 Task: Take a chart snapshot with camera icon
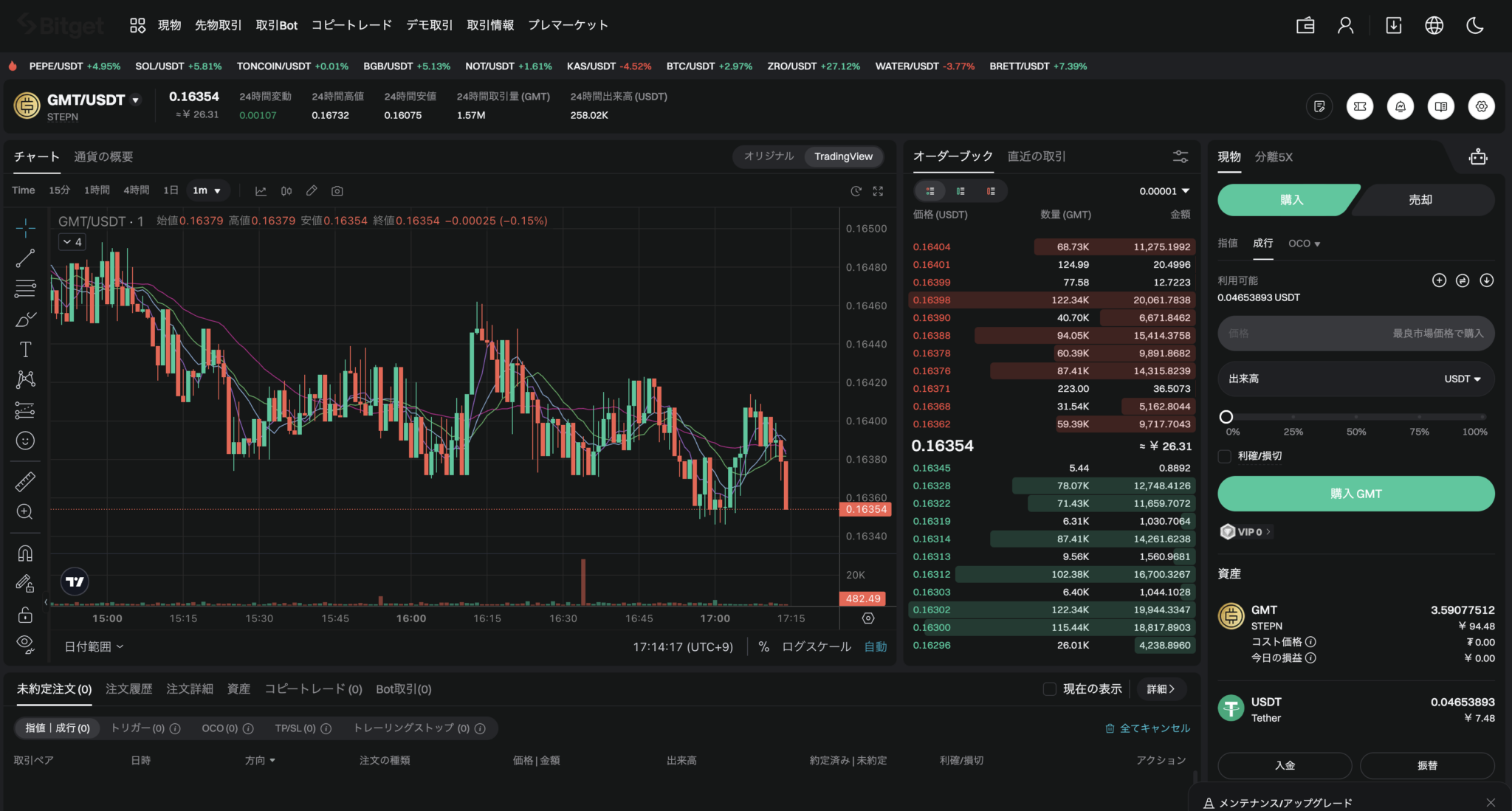337,191
